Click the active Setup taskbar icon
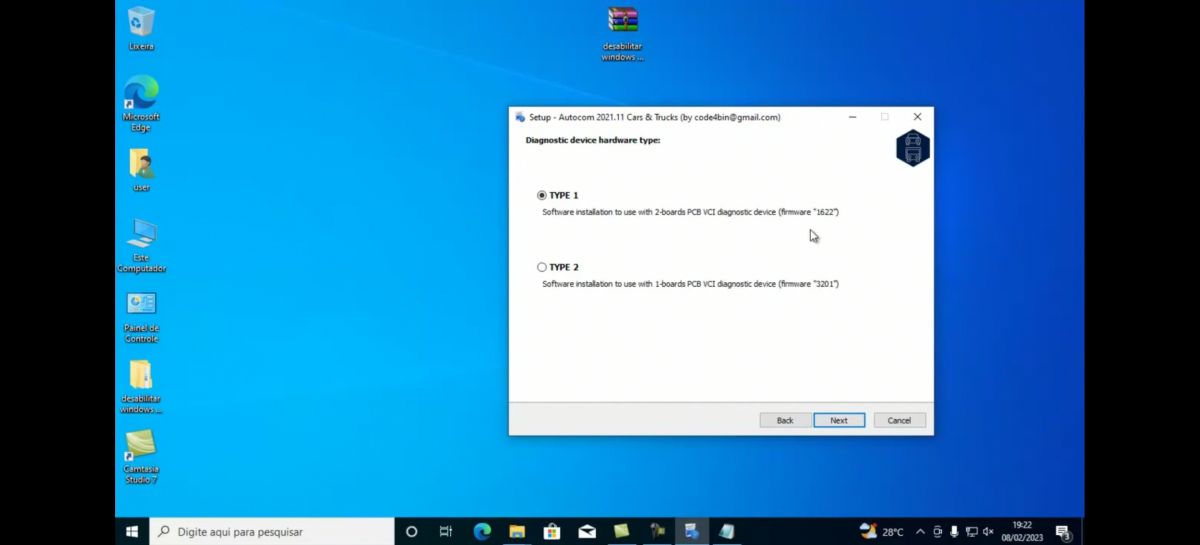Image resolution: width=1200 pixels, height=545 pixels. click(691, 532)
